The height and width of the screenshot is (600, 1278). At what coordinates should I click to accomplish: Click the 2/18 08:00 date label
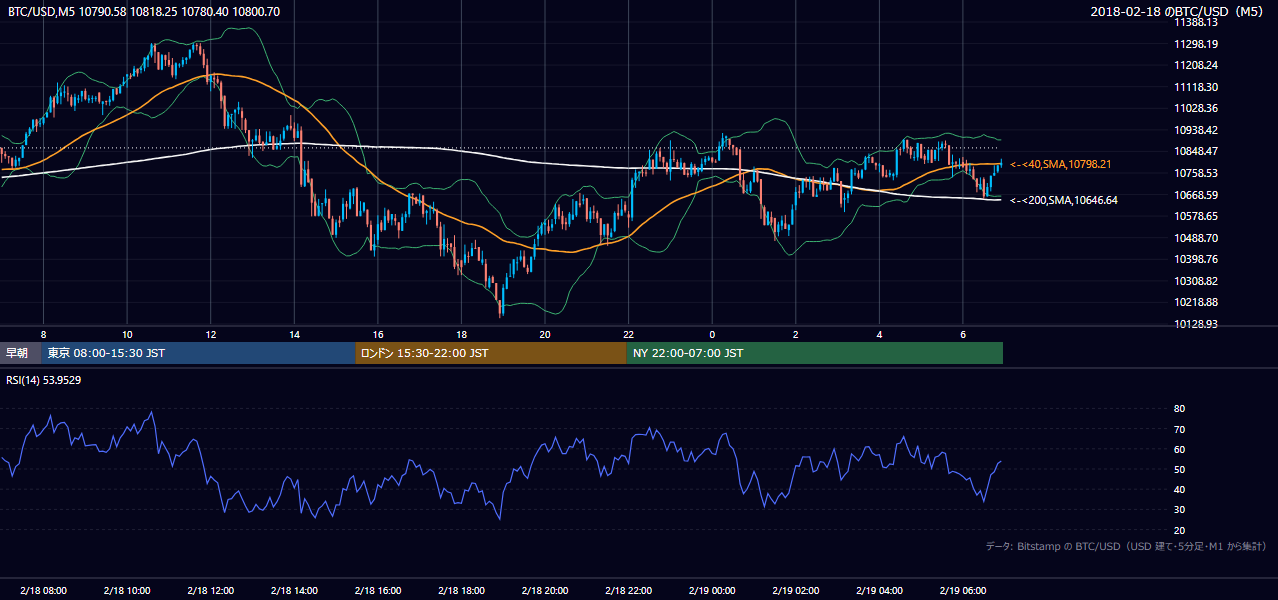pos(43,591)
